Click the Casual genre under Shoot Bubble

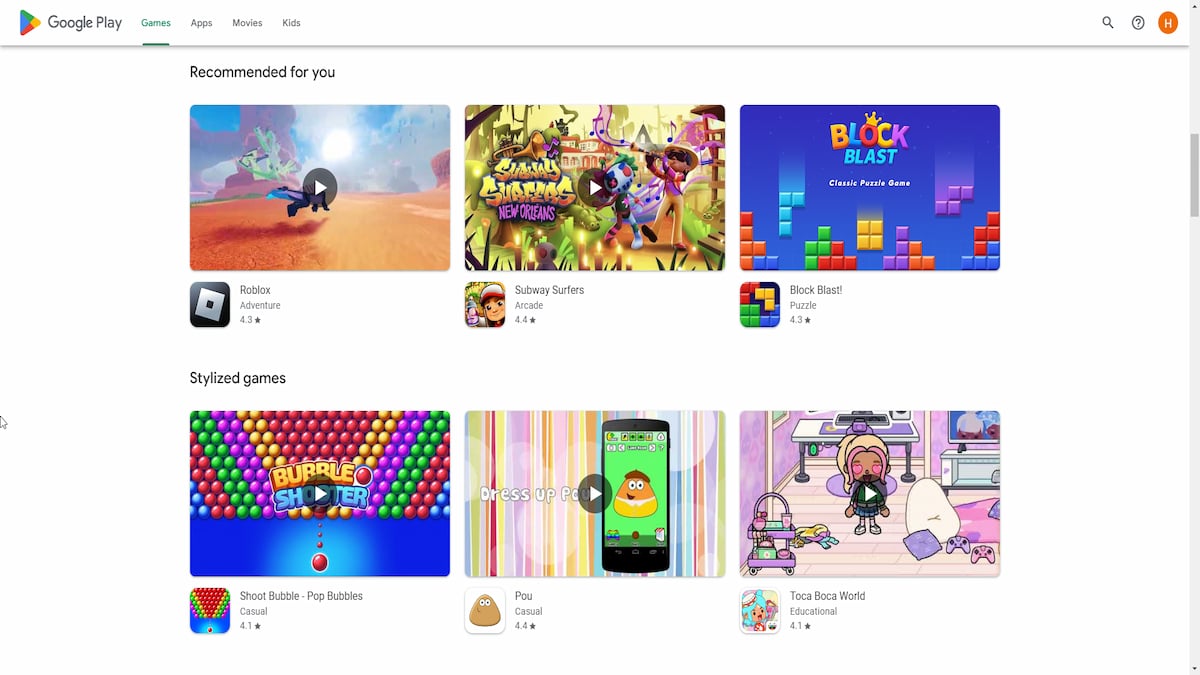(253, 612)
